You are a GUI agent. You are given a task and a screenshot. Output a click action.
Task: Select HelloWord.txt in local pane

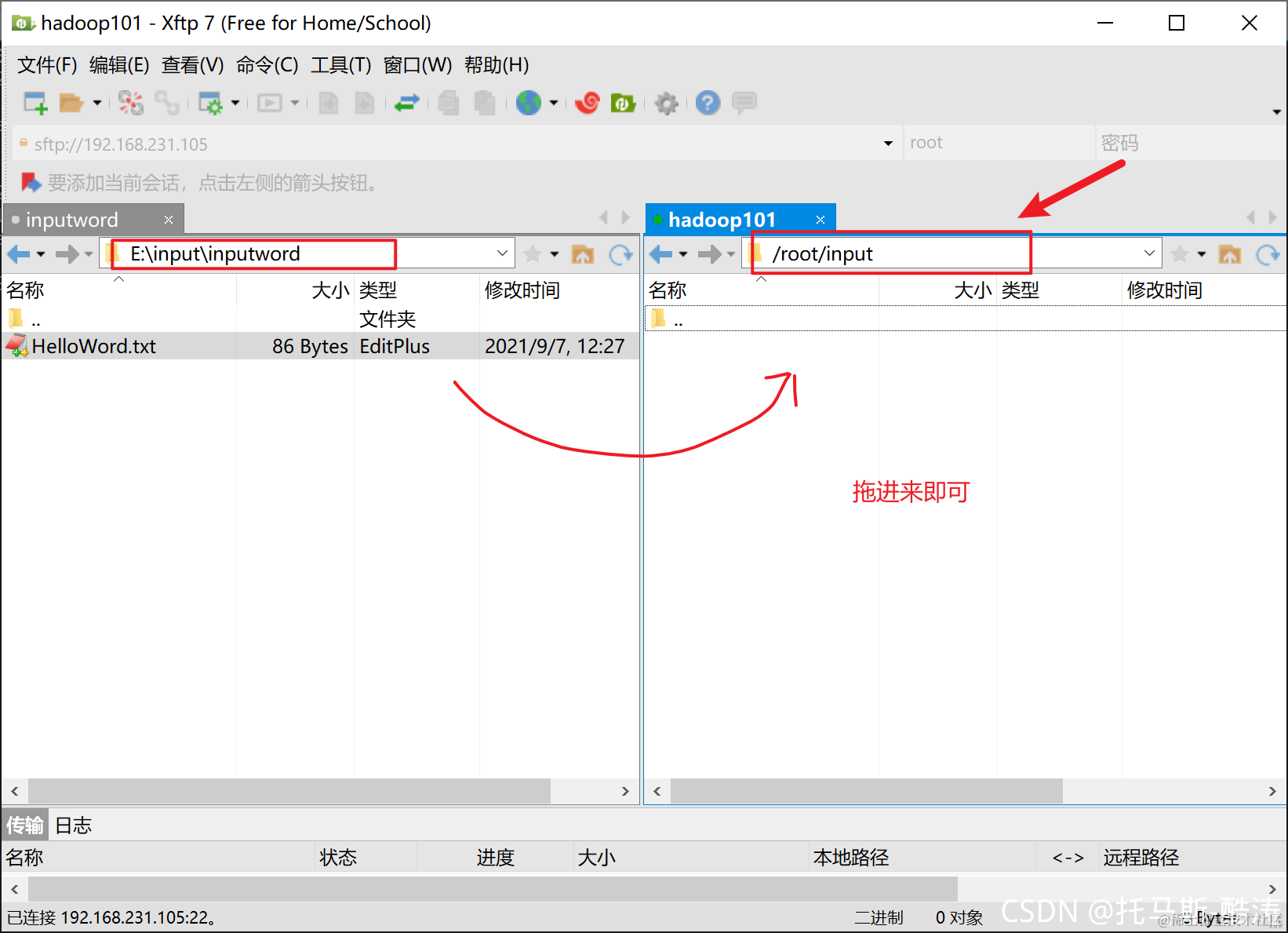tap(321, 346)
